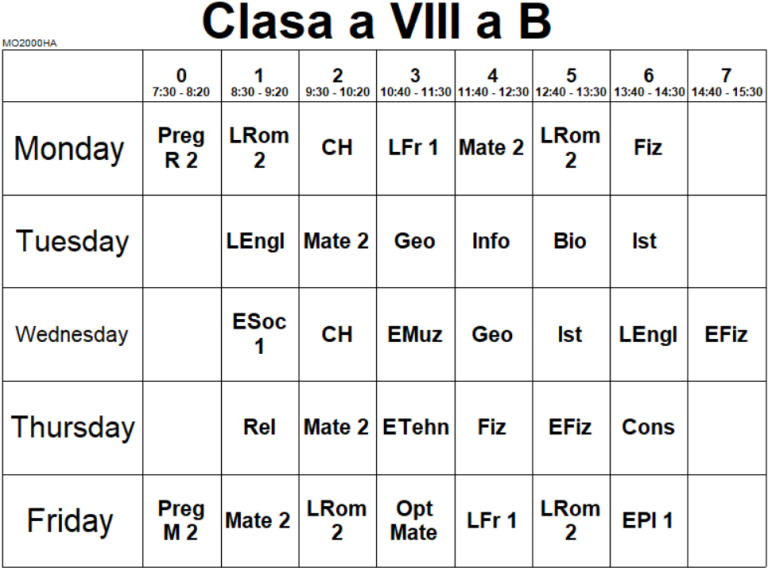This screenshot has height=568, width=768.
Task: Select the EMuz cell on Wednesday
Action: pos(415,334)
